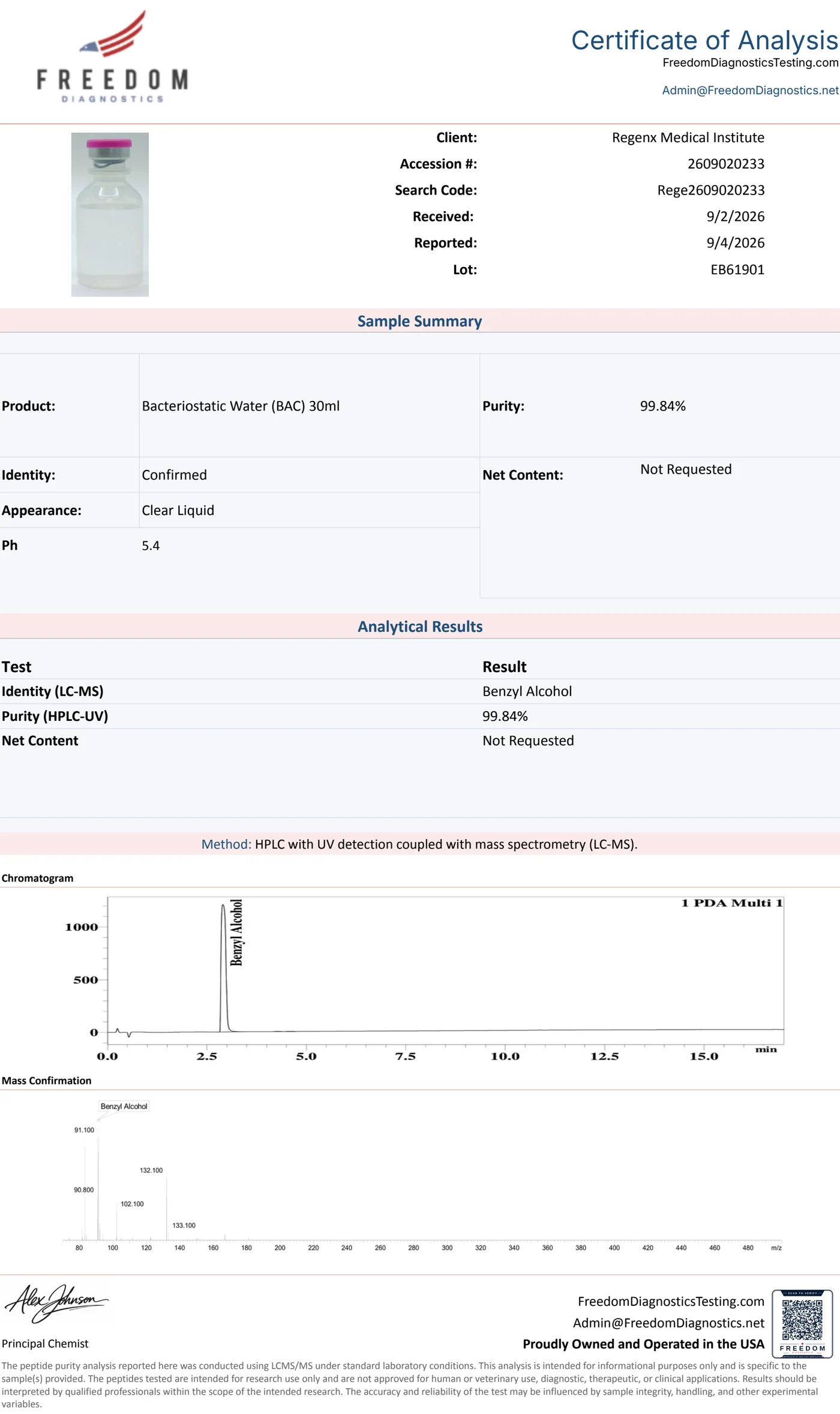Click the Benzyl Alcohol peak label in chromatogram

pyautogui.click(x=236, y=932)
